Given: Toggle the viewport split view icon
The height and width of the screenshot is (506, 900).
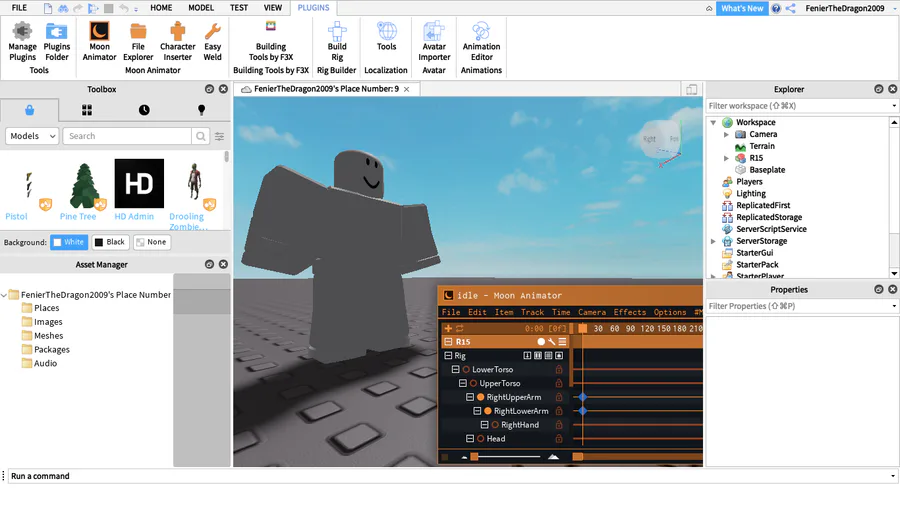Looking at the screenshot, I should coord(692,89).
